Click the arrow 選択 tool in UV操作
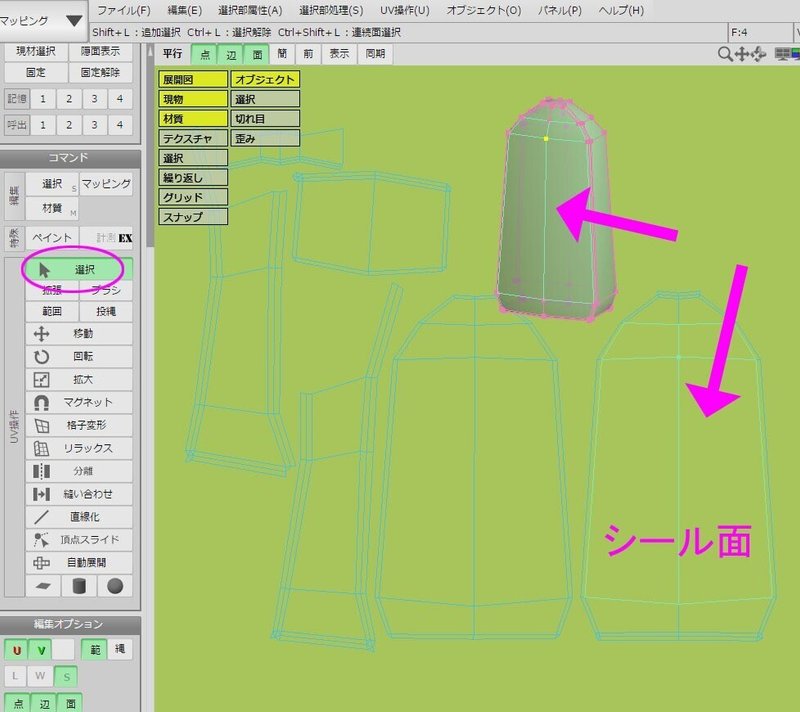This screenshot has height=712, width=800. coord(79,270)
